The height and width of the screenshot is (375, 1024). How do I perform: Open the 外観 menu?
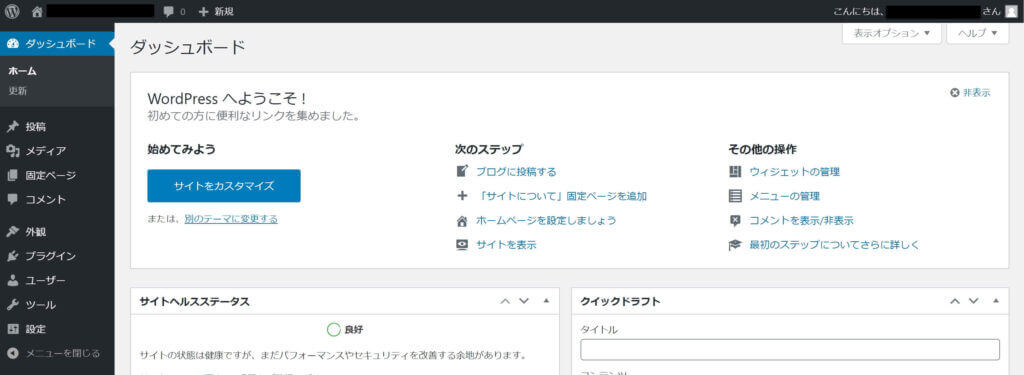click(x=57, y=232)
